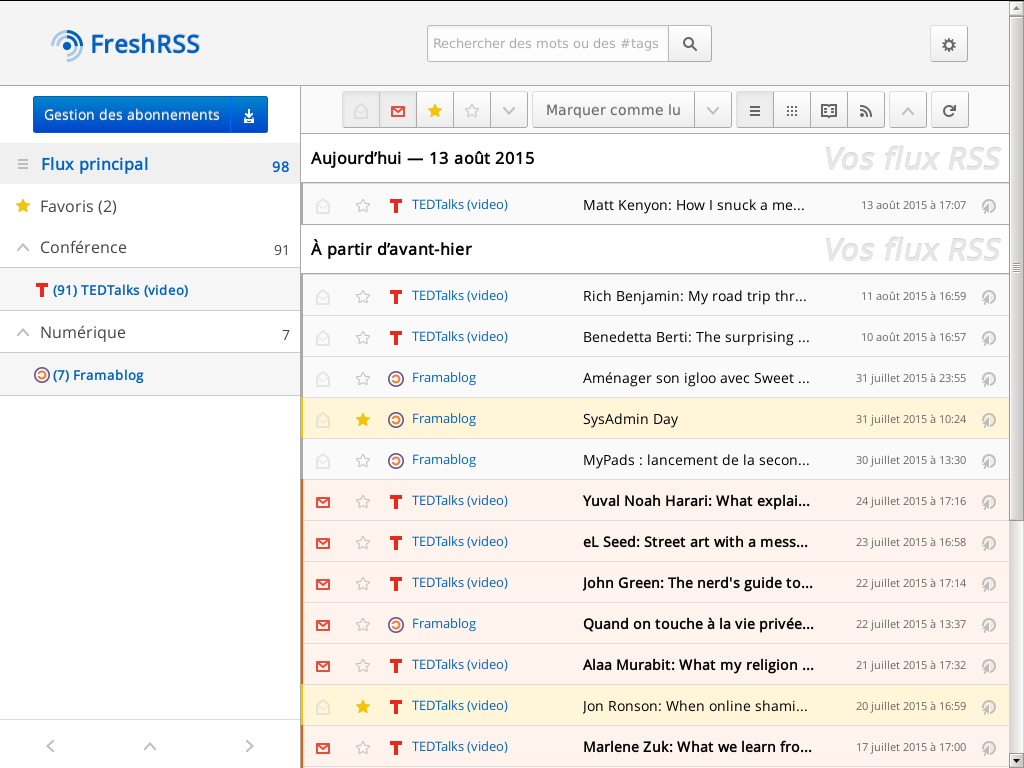Viewport: 1024px width, 768px height.
Task: Click the import/export download icon
Action: pos(249,115)
